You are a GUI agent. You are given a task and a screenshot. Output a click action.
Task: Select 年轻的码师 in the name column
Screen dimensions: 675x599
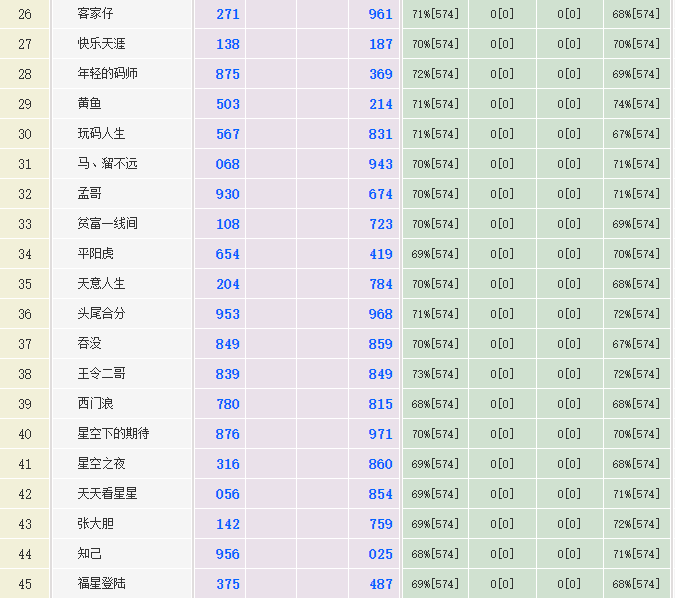tap(108, 74)
